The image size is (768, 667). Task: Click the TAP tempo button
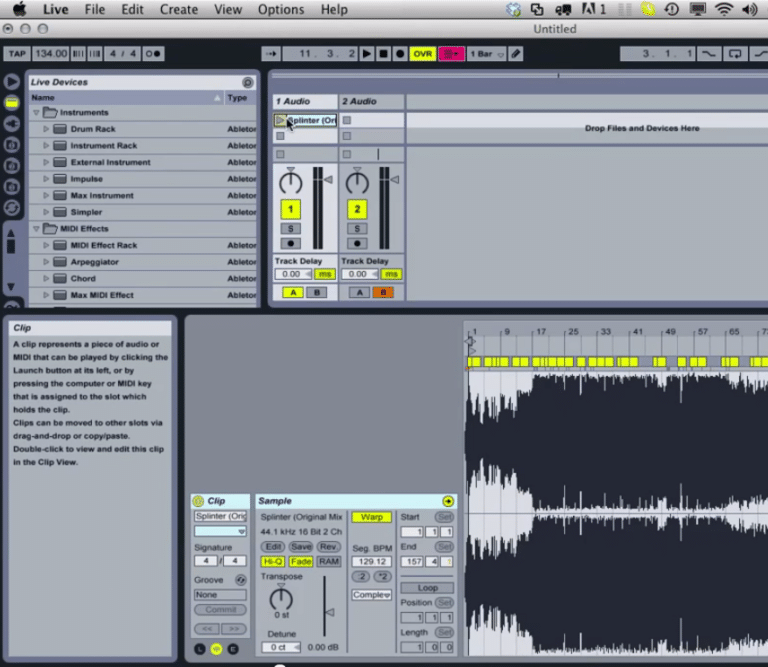point(17,53)
